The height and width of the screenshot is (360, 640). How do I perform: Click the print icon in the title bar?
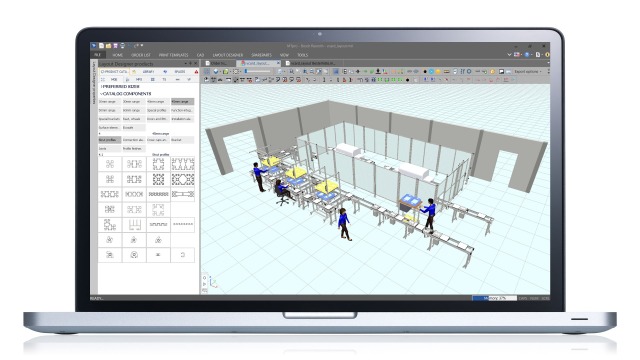[122, 46]
